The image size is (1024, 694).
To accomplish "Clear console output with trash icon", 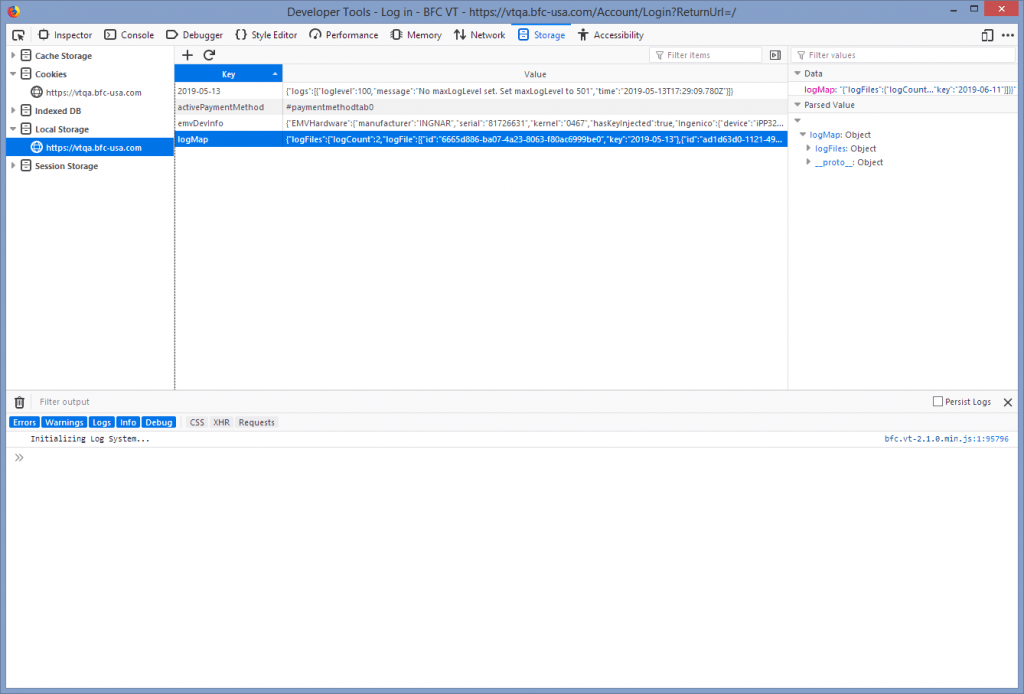I will pos(20,402).
